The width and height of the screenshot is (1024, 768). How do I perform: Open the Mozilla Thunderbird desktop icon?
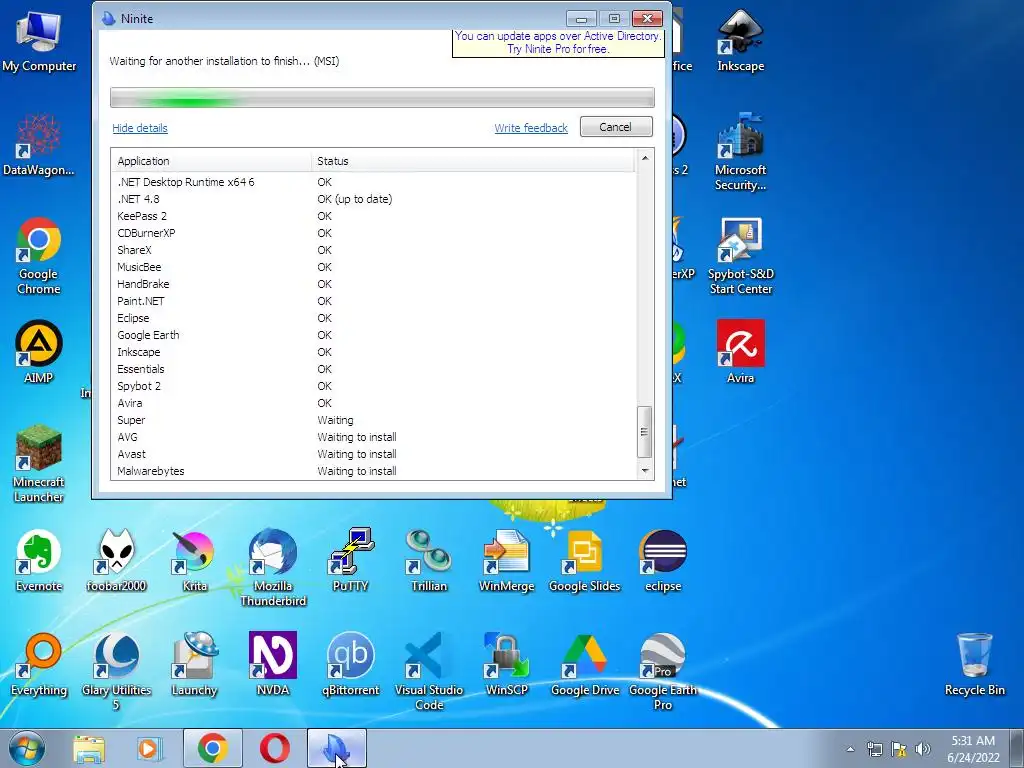273,568
